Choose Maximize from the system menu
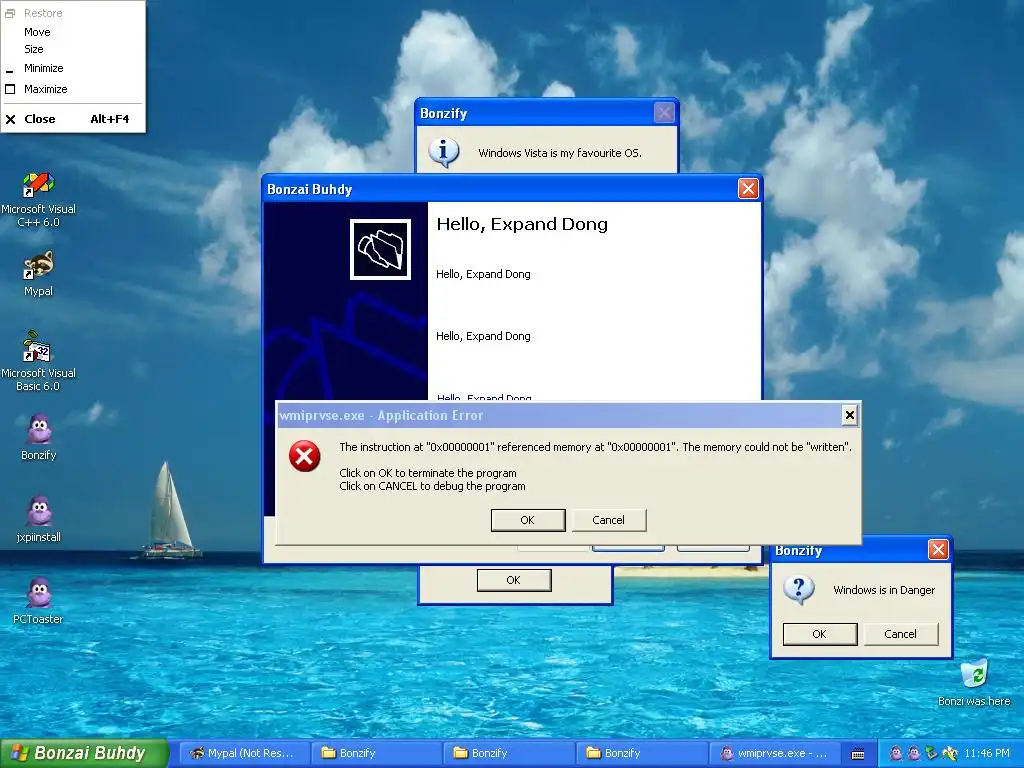 click(73, 89)
